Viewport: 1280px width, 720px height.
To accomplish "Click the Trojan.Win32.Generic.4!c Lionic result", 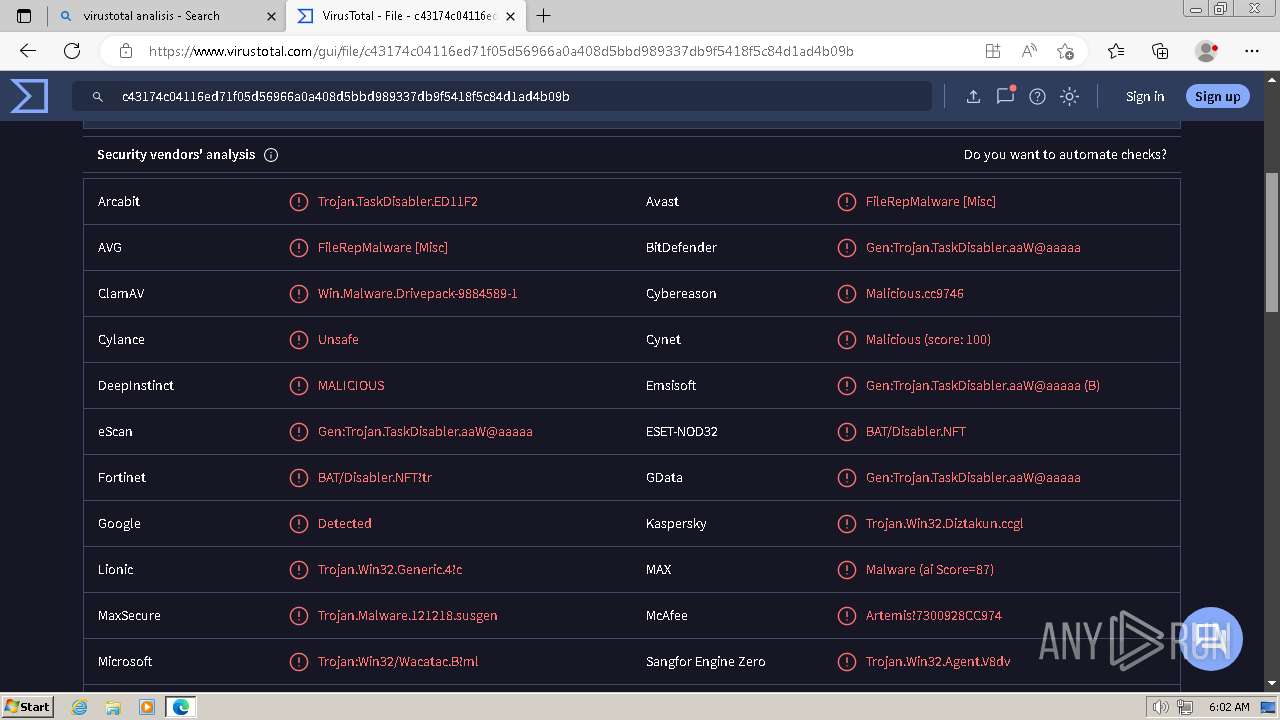I will pyautogui.click(x=390, y=570).
